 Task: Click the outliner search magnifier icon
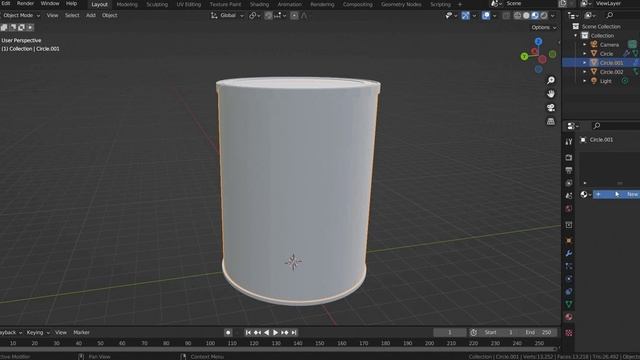tap(610, 15)
